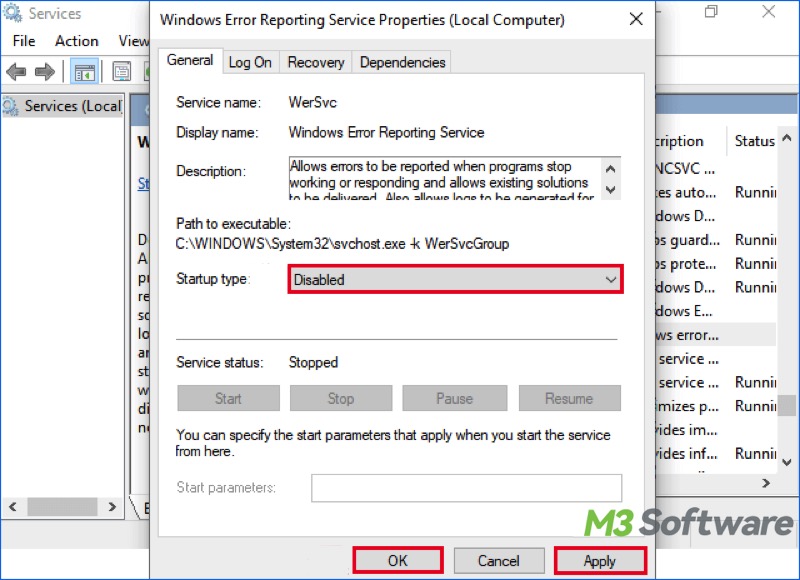
Task: Click the Status column header in Services
Action: click(754, 141)
